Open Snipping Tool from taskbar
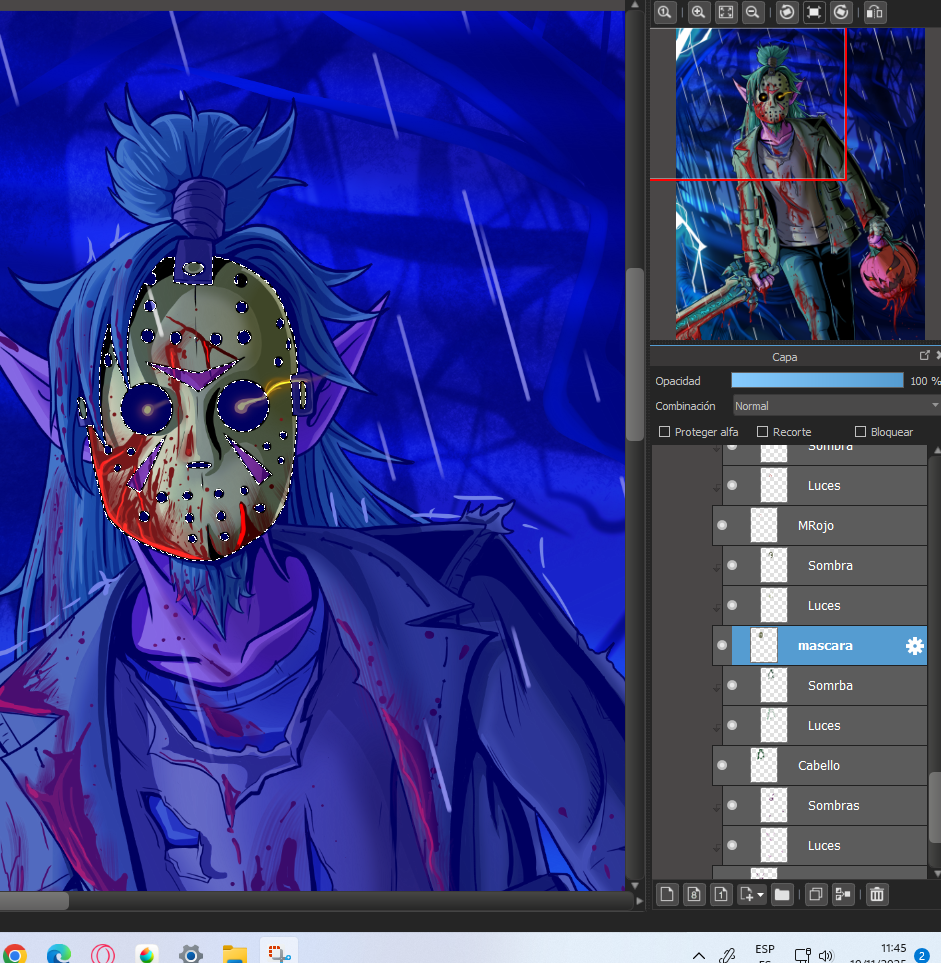 click(279, 953)
